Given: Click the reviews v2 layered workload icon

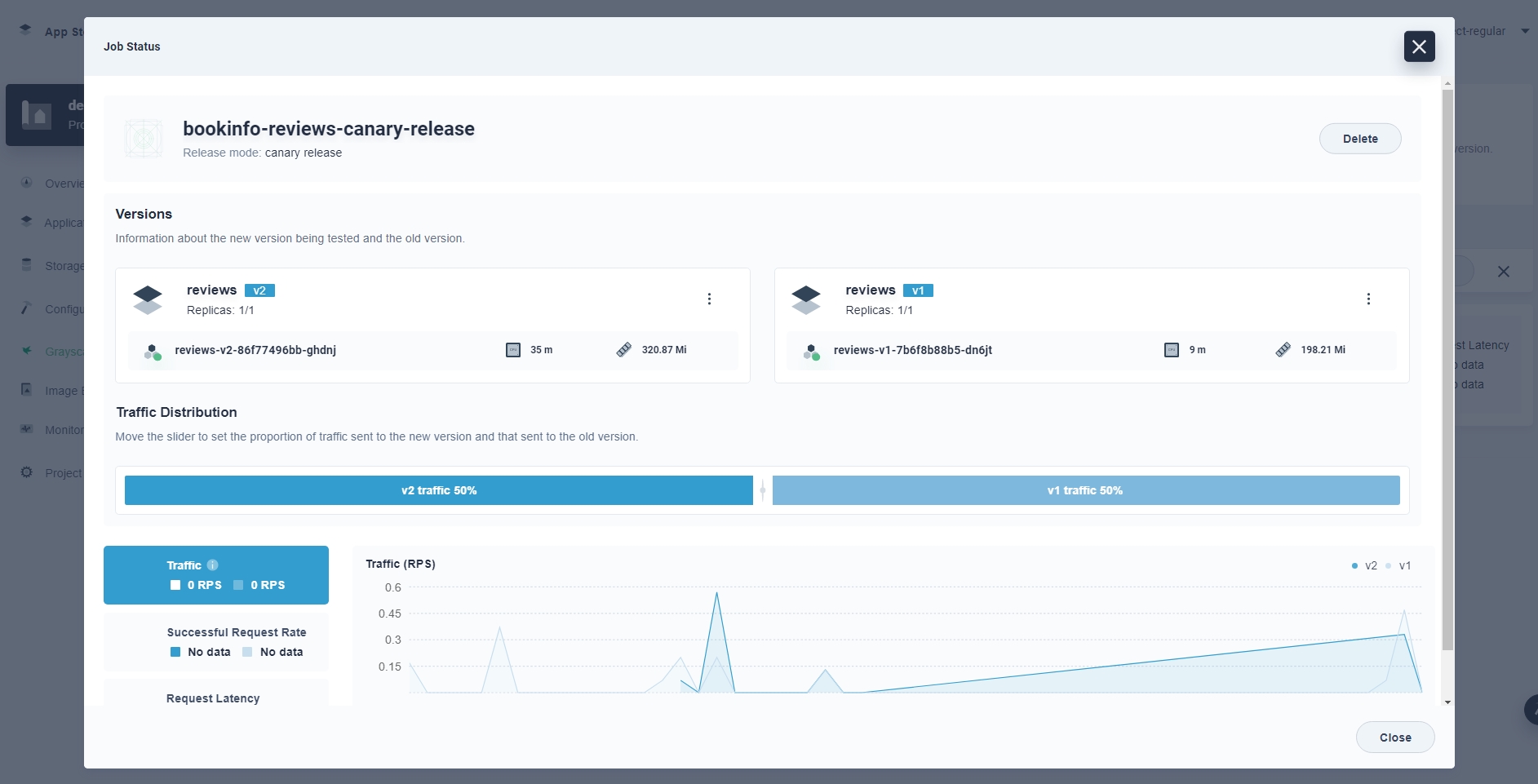Looking at the screenshot, I should coord(148,299).
